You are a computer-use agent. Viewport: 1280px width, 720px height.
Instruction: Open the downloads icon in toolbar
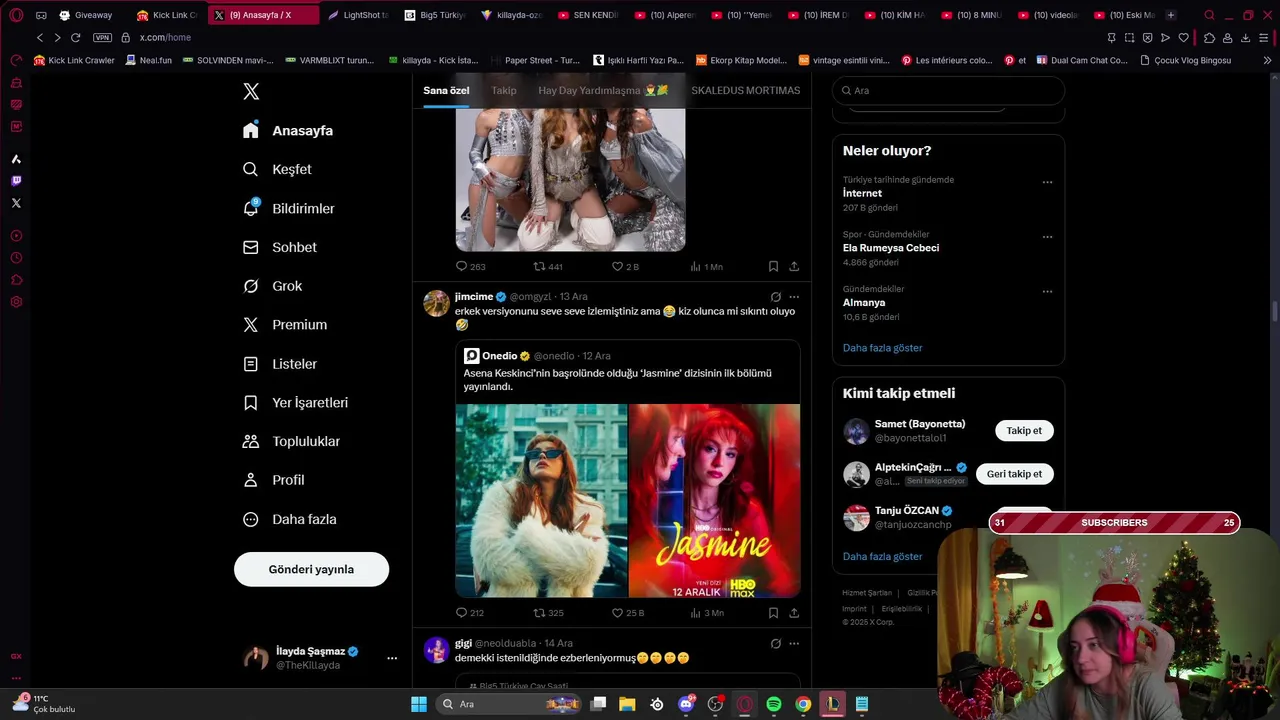point(1245,37)
